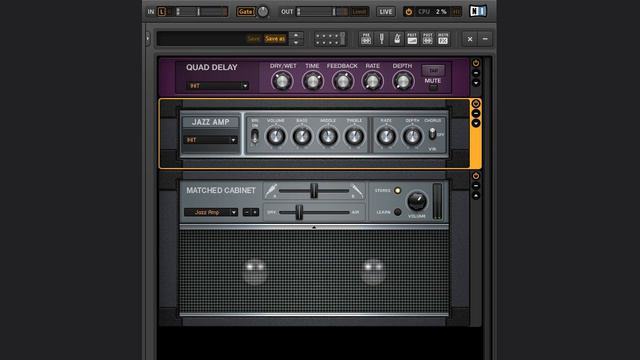Open the Jazz Amp INIT preset dropdown
This screenshot has height=360, width=640.
210,140
